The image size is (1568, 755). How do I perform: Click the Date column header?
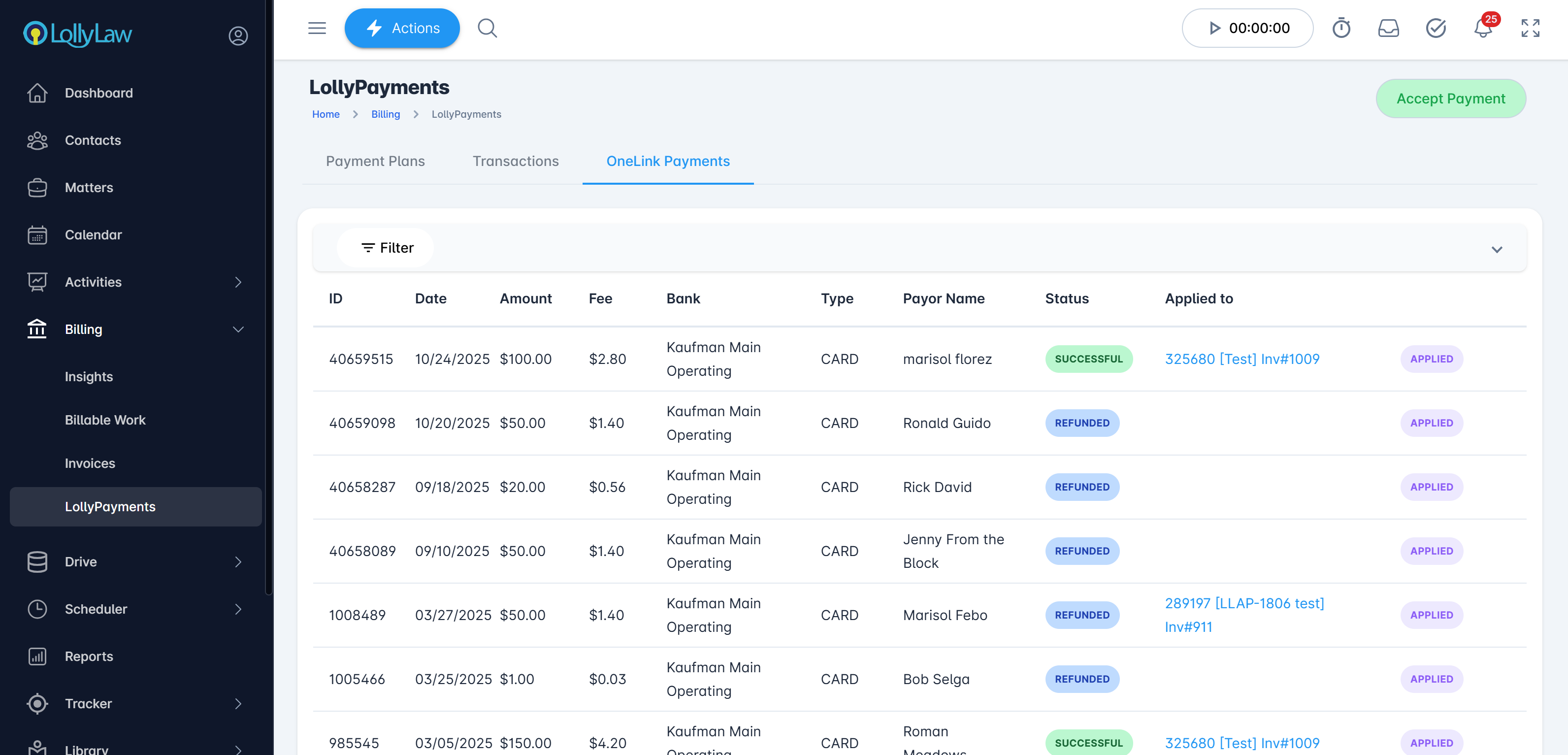click(x=430, y=298)
